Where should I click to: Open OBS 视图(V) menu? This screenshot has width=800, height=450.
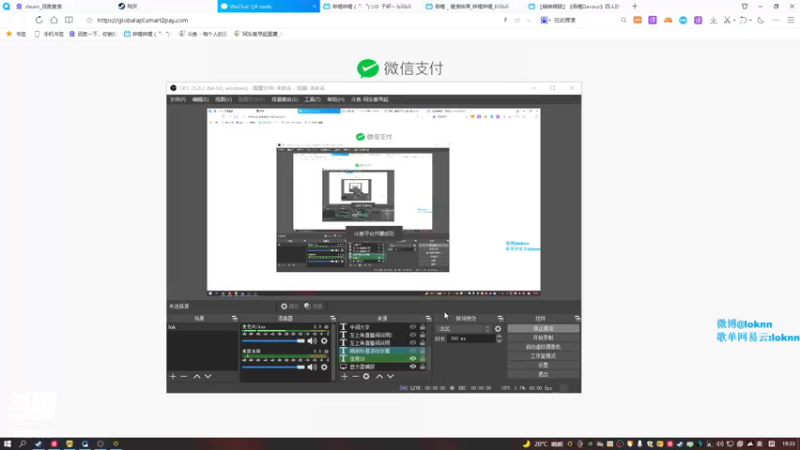tap(223, 99)
